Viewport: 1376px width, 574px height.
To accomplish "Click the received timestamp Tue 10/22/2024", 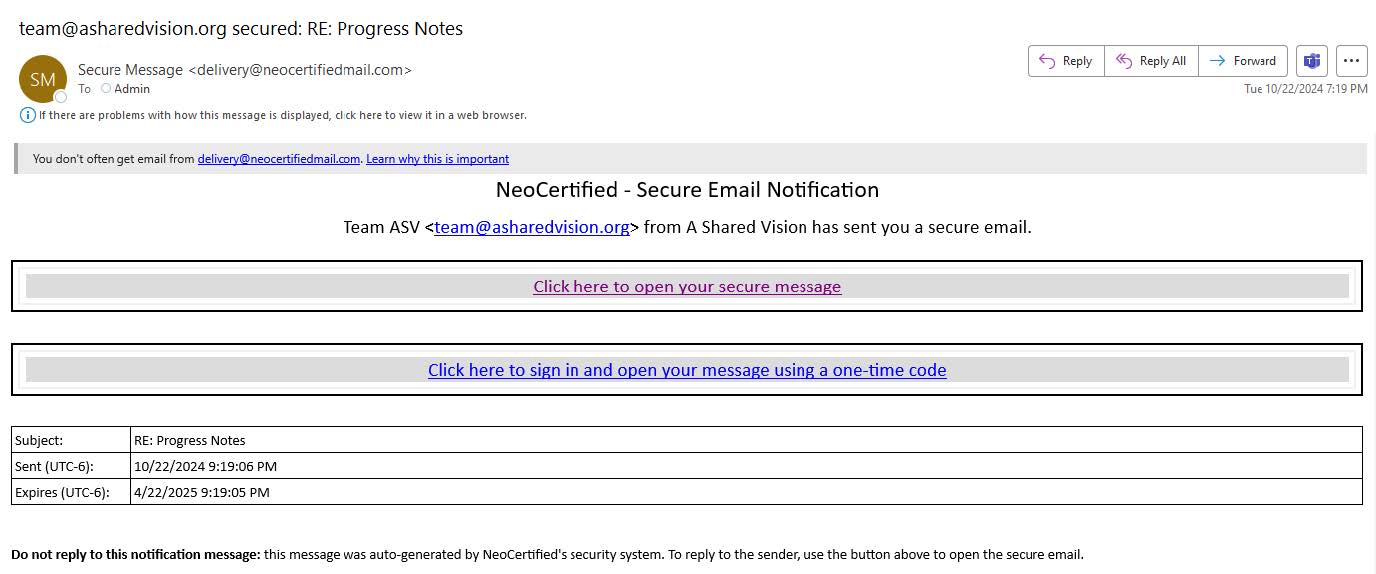I will click(1305, 89).
